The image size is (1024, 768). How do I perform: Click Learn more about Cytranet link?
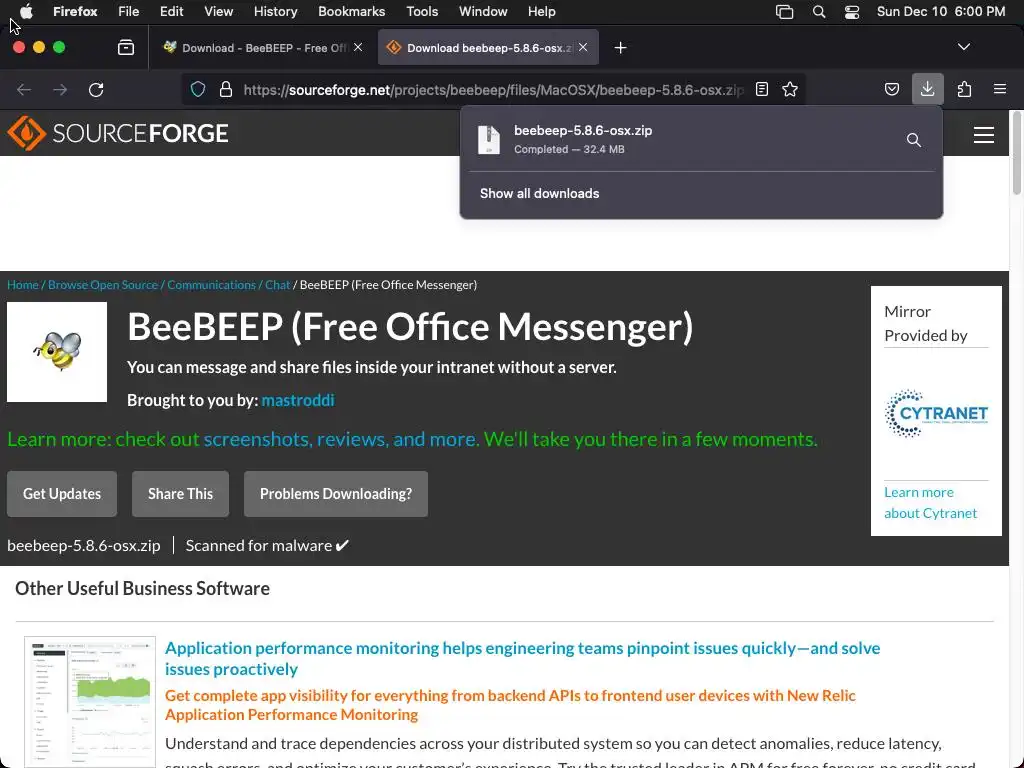click(x=931, y=502)
